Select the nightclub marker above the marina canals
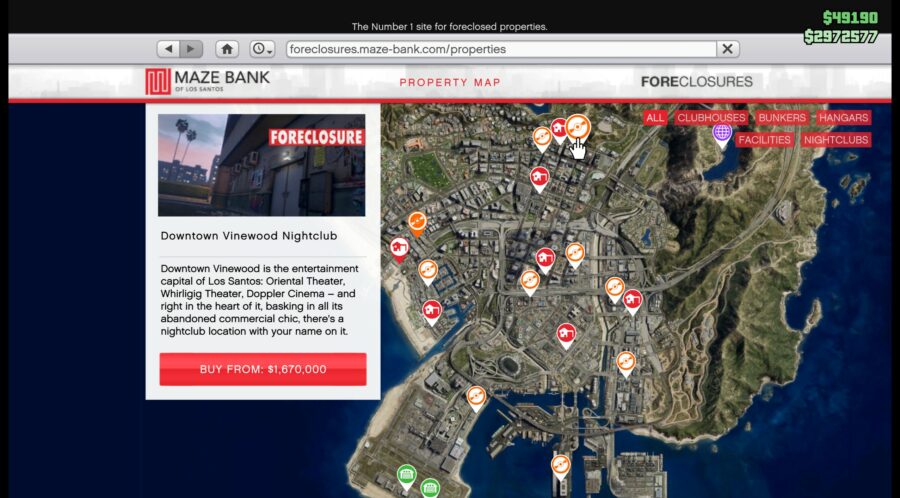 click(428, 270)
